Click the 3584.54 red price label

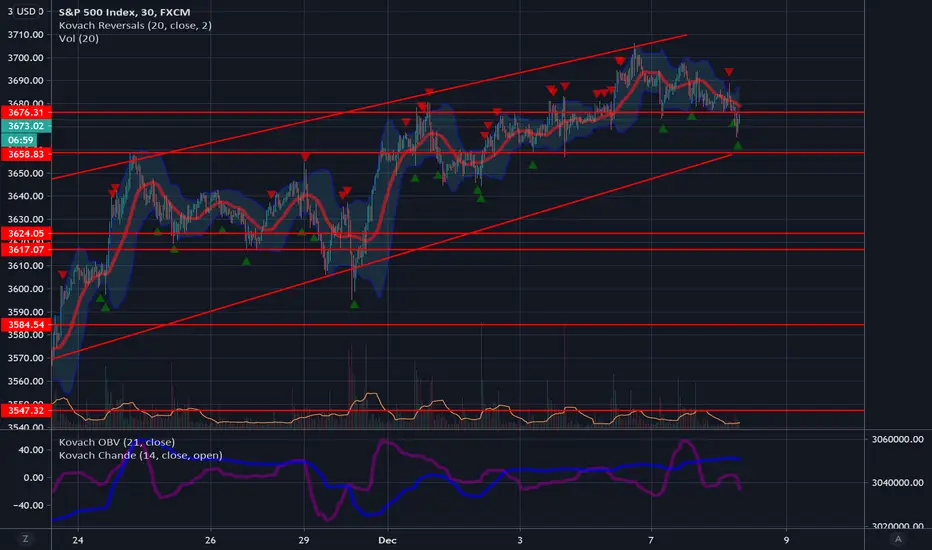tap(26, 325)
